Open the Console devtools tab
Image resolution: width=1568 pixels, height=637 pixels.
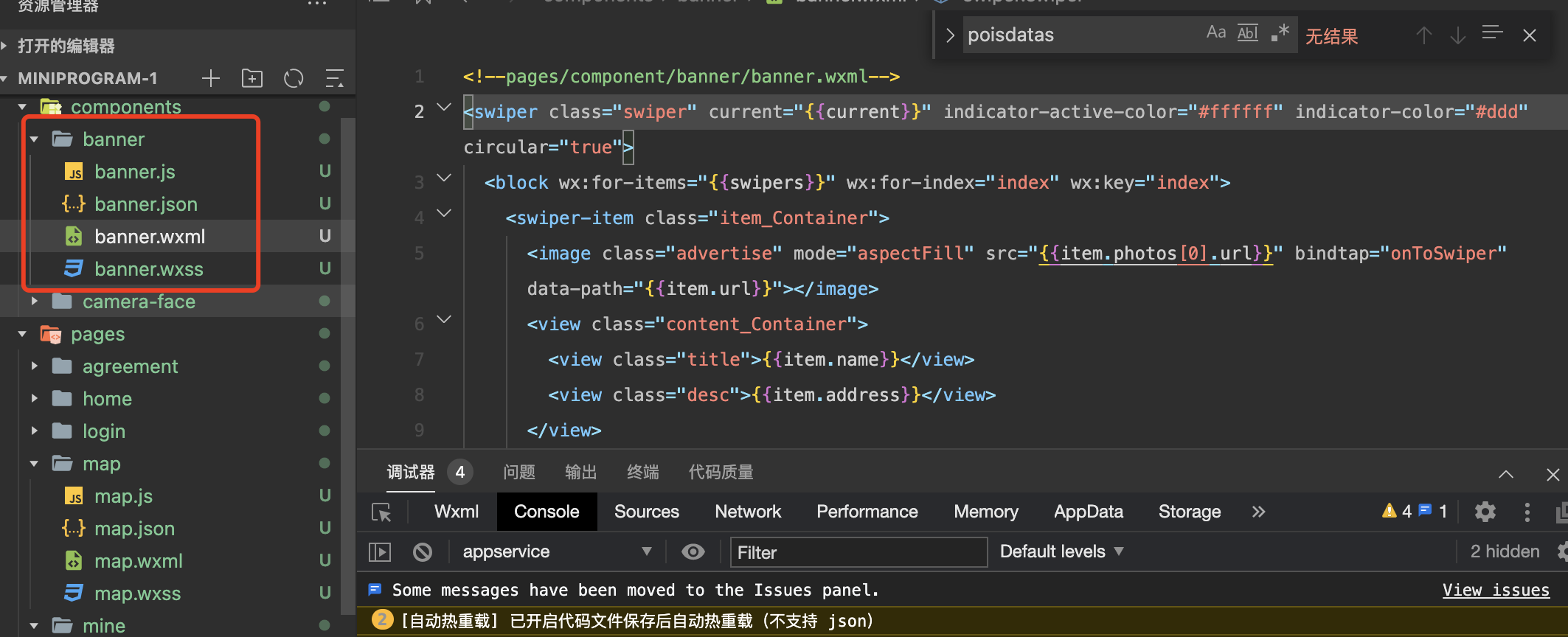pos(547,512)
